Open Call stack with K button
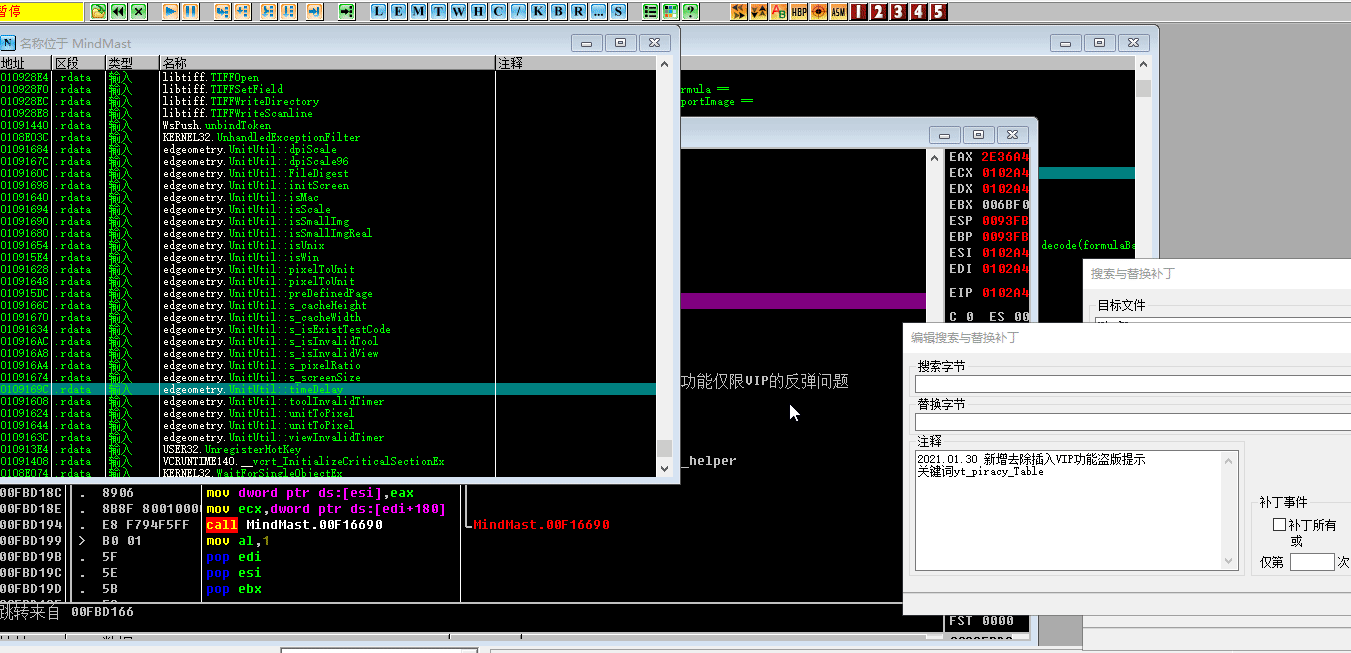This screenshot has height=653, width=1351. click(539, 12)
